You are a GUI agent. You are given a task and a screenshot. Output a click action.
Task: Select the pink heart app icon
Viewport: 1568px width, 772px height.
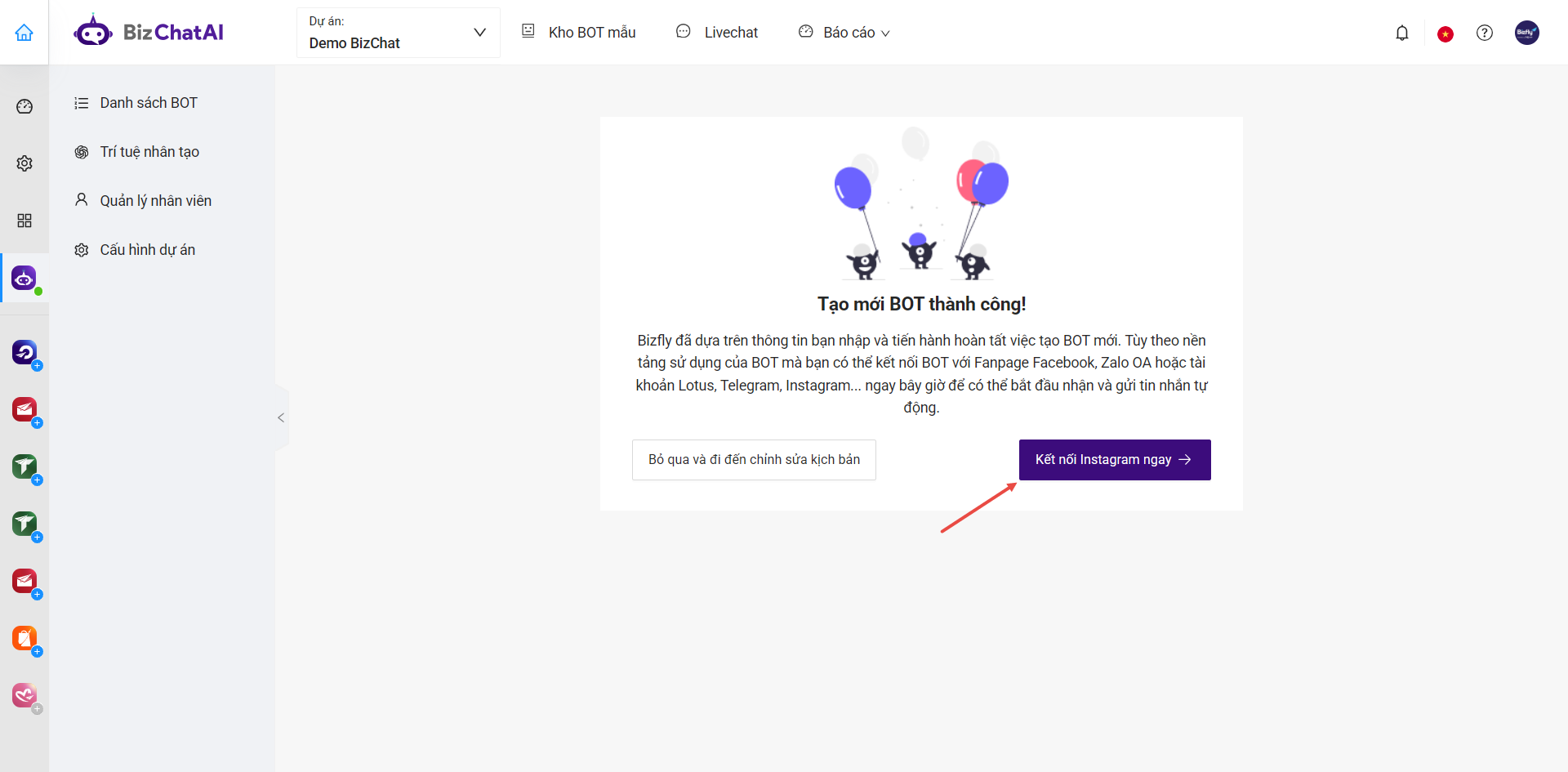coord(24,696)
